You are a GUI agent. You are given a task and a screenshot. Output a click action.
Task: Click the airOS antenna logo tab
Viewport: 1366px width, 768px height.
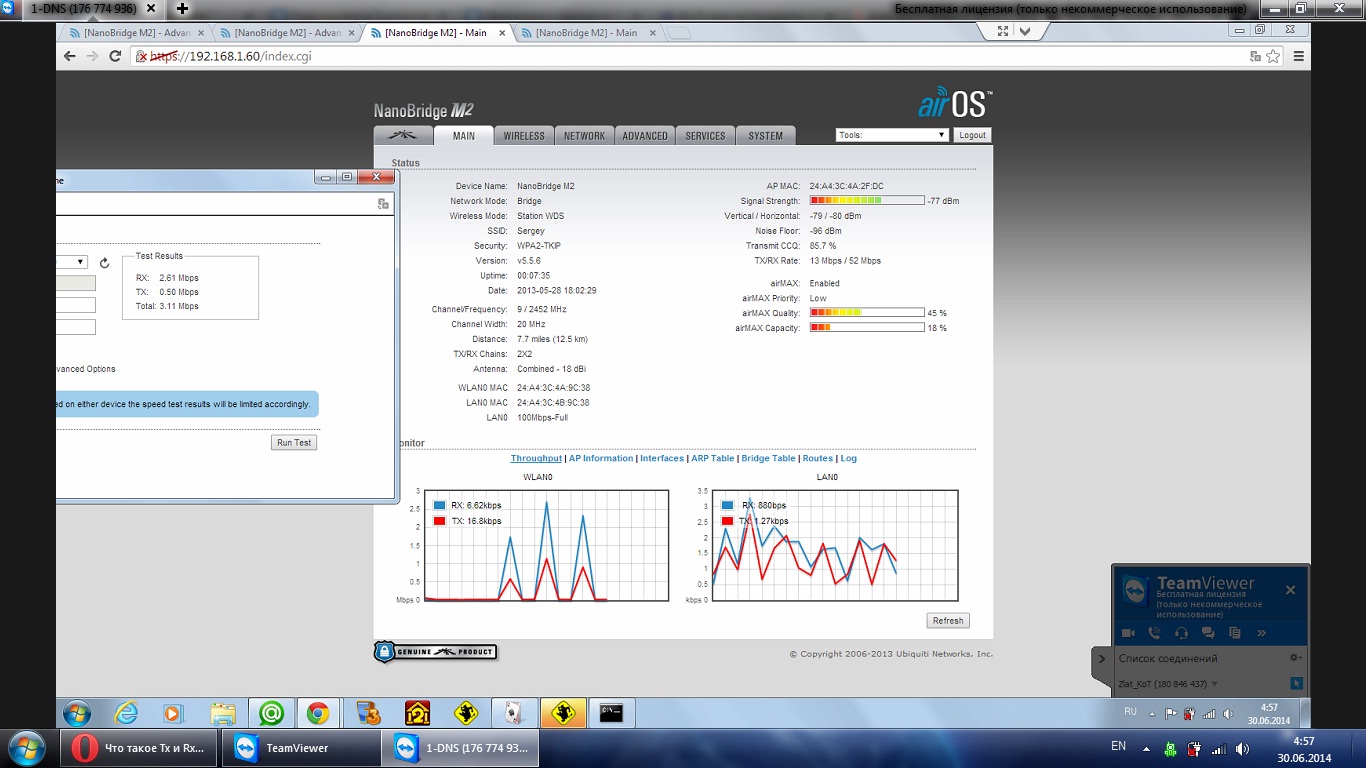pos(403,136)
